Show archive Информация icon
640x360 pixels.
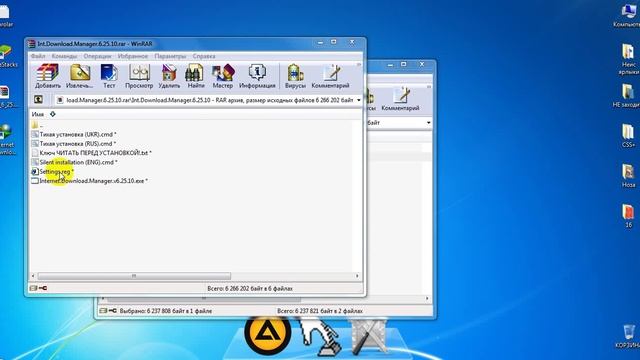click(x=257, y=76)
